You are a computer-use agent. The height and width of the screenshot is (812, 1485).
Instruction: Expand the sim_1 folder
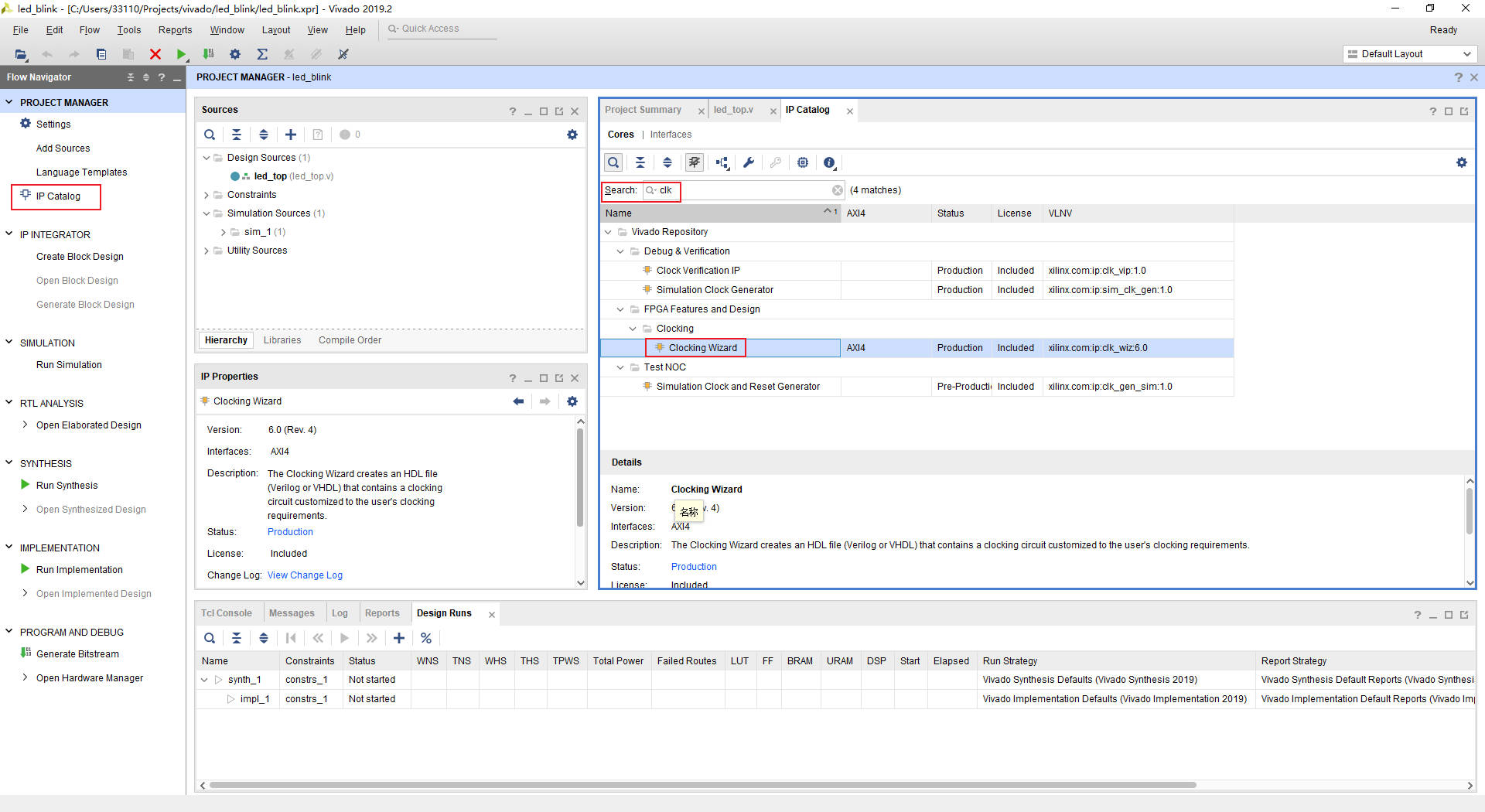point(224,232)
